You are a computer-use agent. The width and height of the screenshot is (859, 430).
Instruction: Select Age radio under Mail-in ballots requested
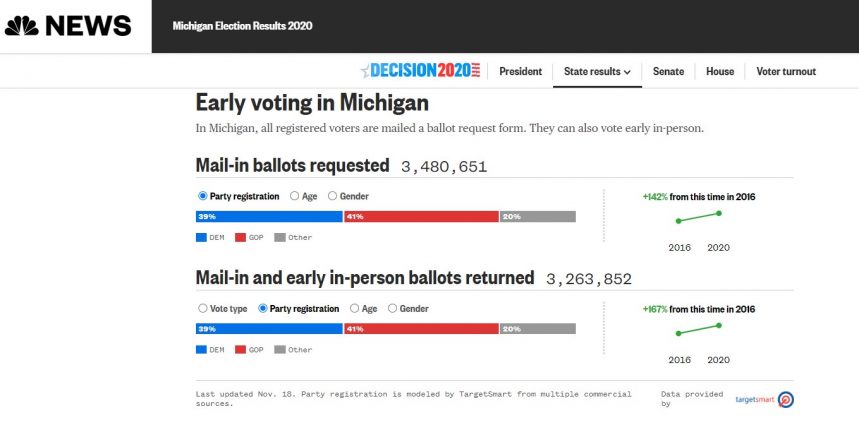[294, 196]
